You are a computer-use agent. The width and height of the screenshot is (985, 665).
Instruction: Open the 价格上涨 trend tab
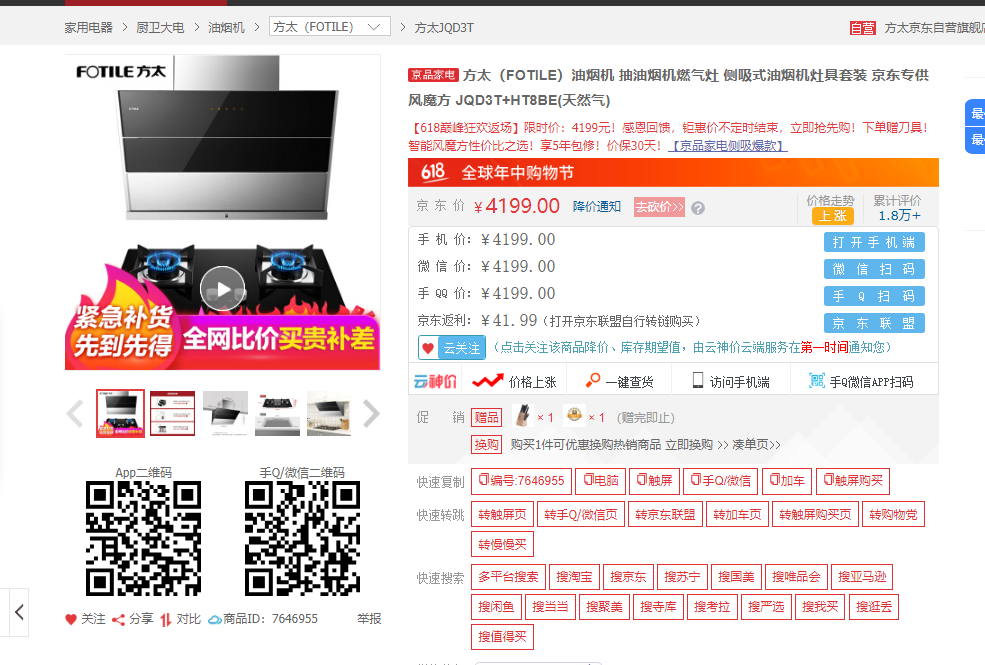pos(514,381)
